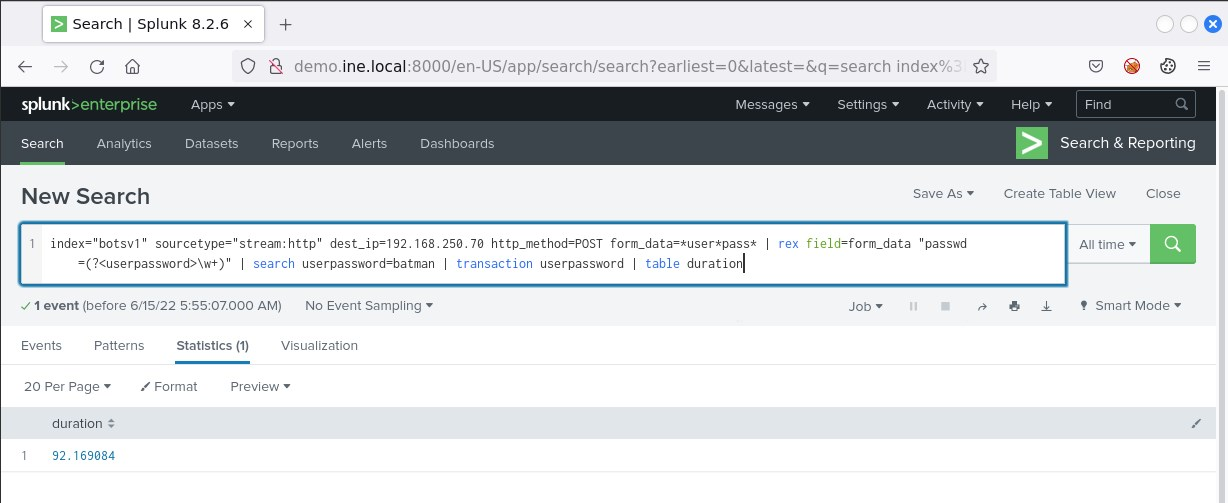
Task: Open the No Event Sampling dropdown
Action: point(369,306)
